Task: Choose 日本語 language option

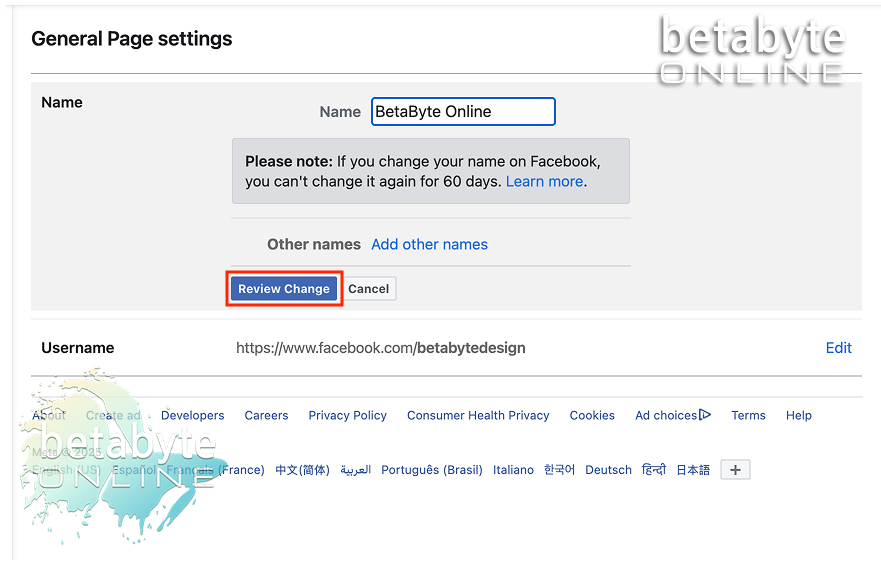Action: pyautogui.click(x=693, y=470)
